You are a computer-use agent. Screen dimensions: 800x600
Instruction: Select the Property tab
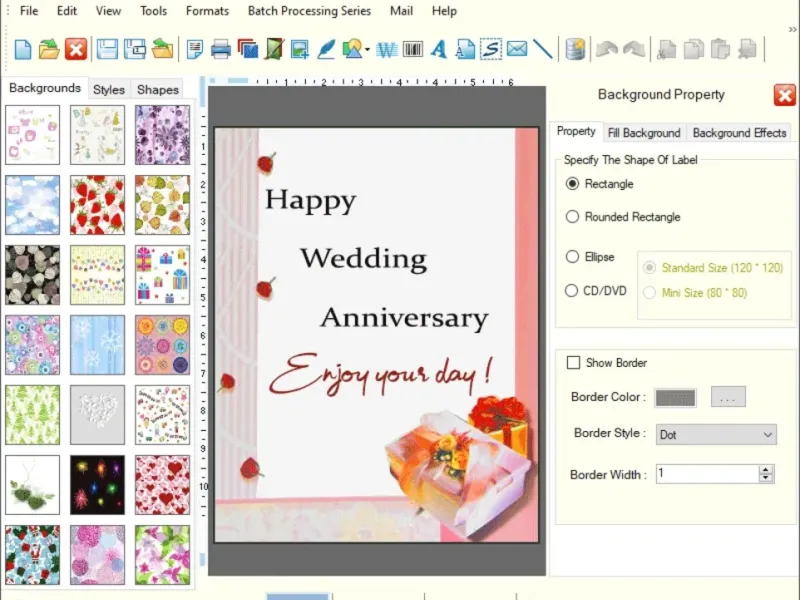click(576, 132)
